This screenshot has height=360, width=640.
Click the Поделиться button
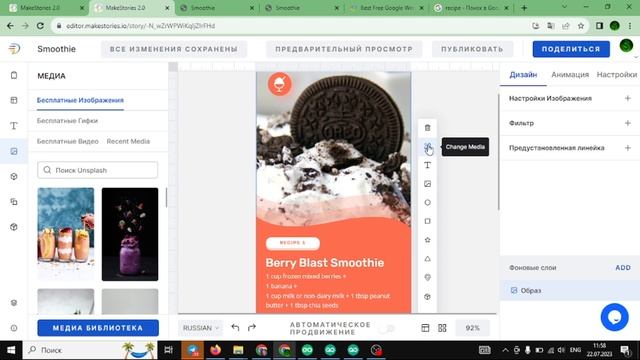(571, 49)
